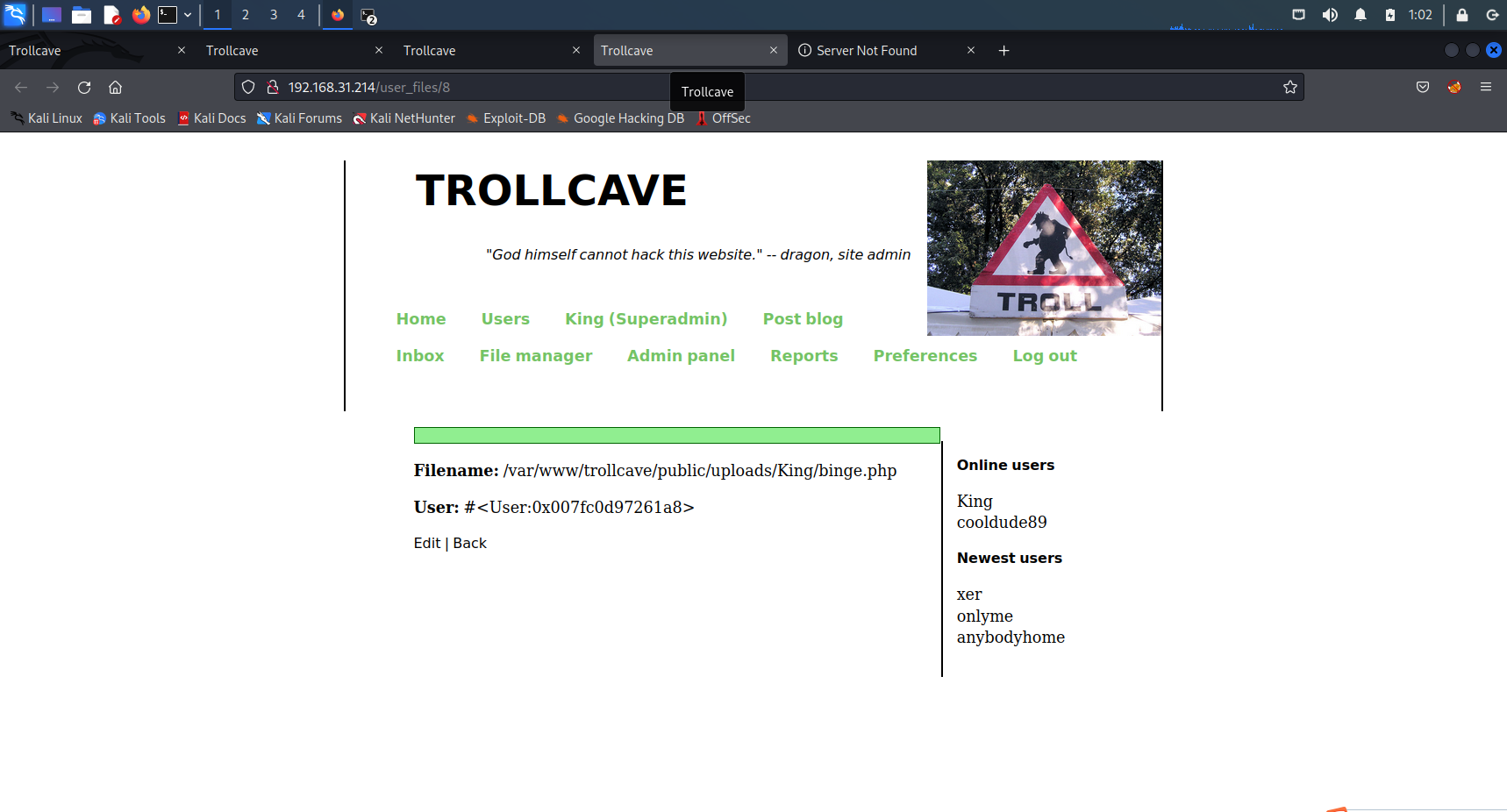Screen dimensions: 1507x812
Task: Launch the text editor icon in taskbar
Action: click(111, 15)
